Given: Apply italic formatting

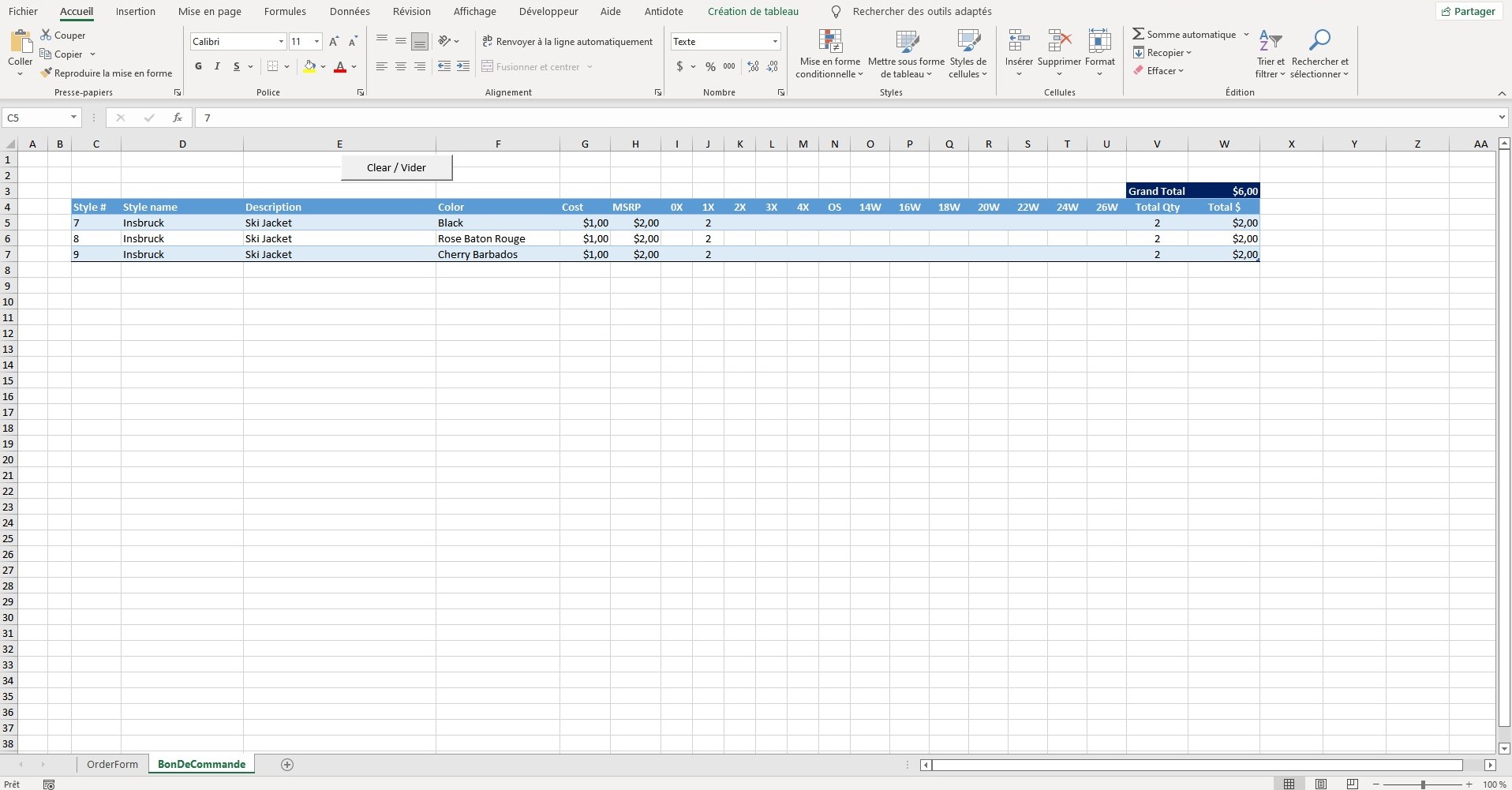Looking at the screenshot, I should [x=217, y=66].
